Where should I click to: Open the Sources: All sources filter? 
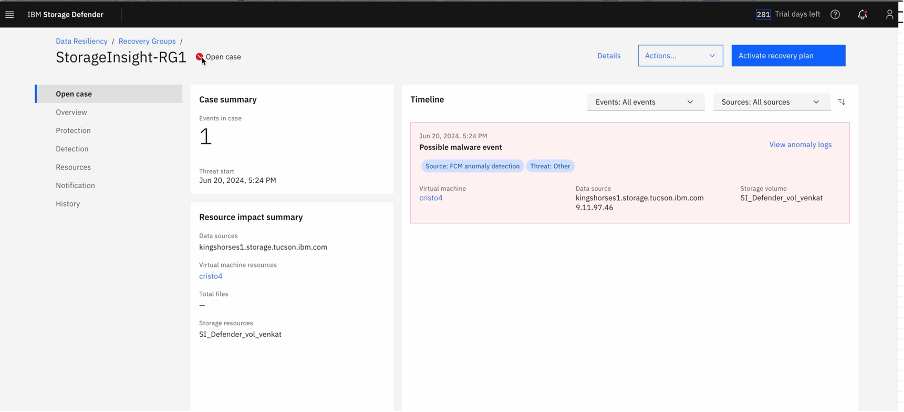[770, 102]
